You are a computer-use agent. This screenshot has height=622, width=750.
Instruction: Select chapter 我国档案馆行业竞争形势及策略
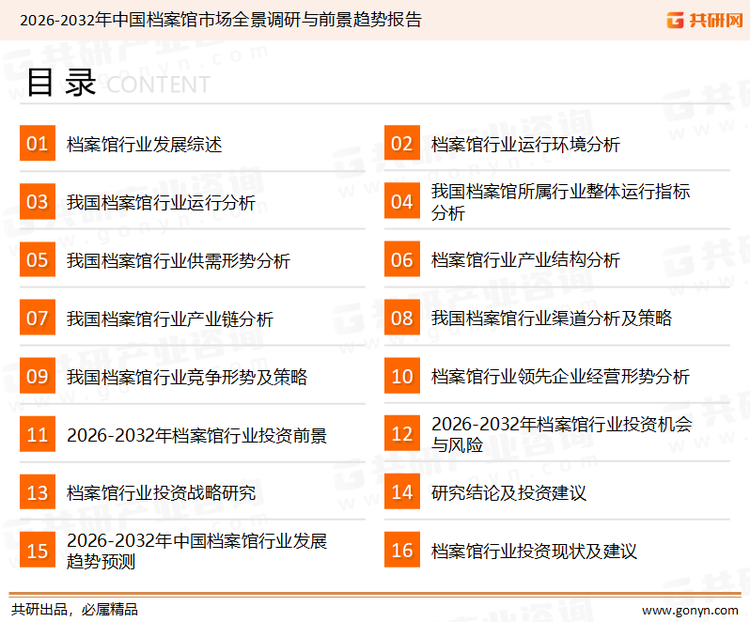tap(187, 377)
